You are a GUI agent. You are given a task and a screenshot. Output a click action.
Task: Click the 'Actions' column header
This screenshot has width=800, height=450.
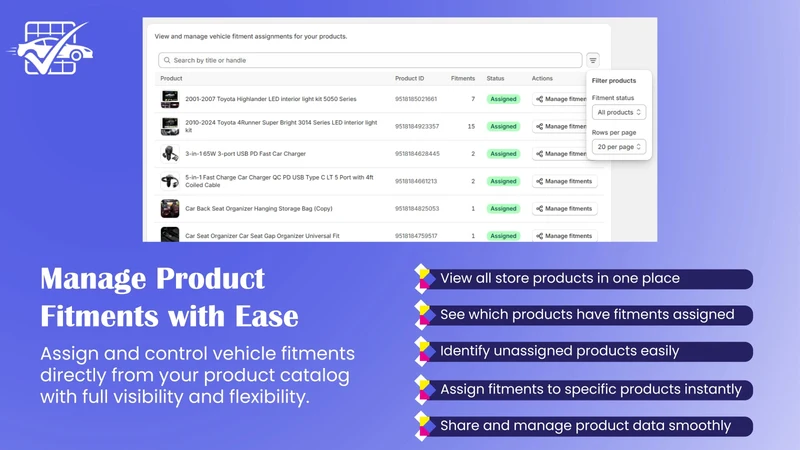tap(542, 79)
